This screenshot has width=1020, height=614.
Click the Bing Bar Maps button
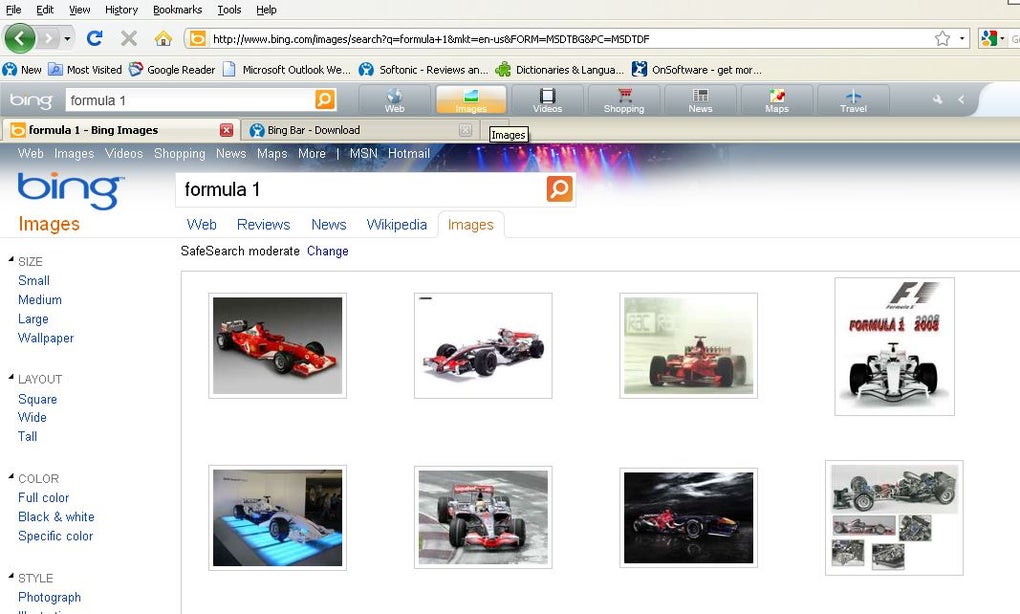(777, 101)
